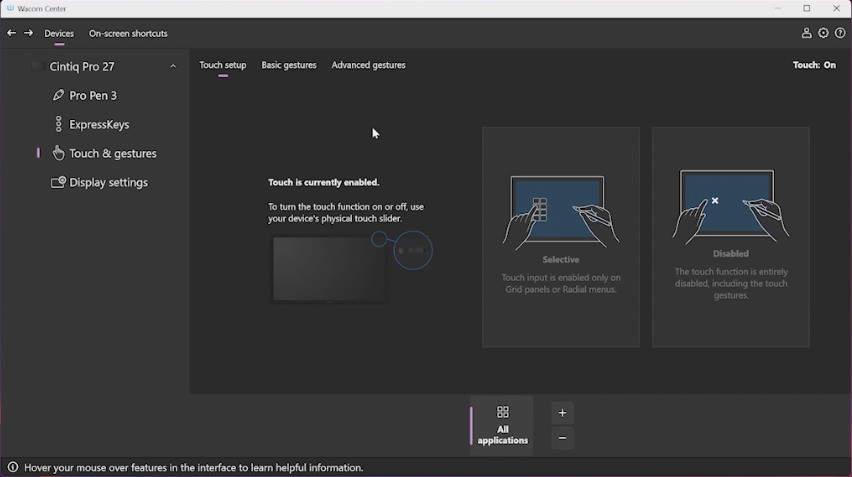Click the Touch: On status label
The width and height of the screenshot is (852, 477).
814,65
